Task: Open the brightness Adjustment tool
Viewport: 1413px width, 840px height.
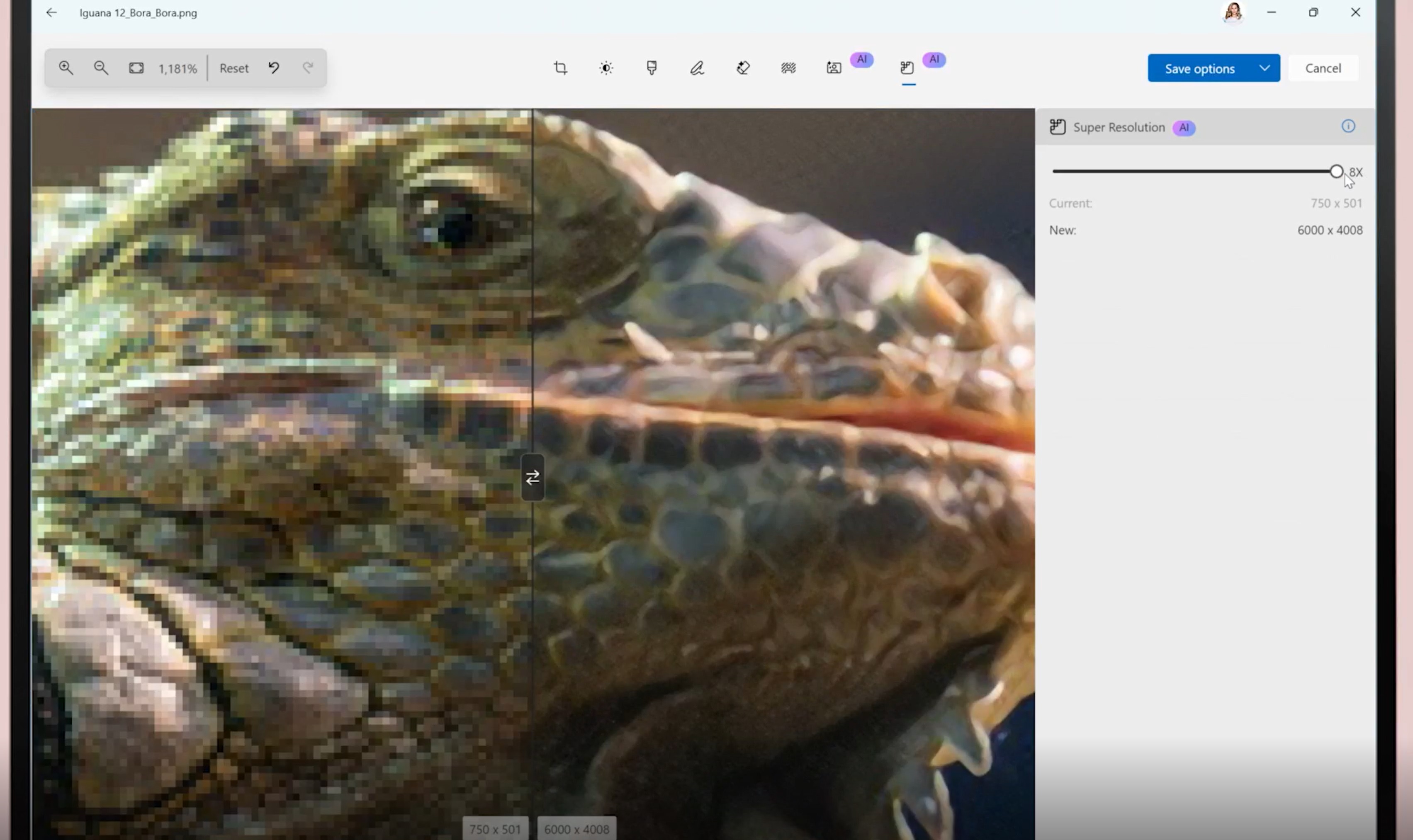Action: pyautogui.click(x=606, y=68)
